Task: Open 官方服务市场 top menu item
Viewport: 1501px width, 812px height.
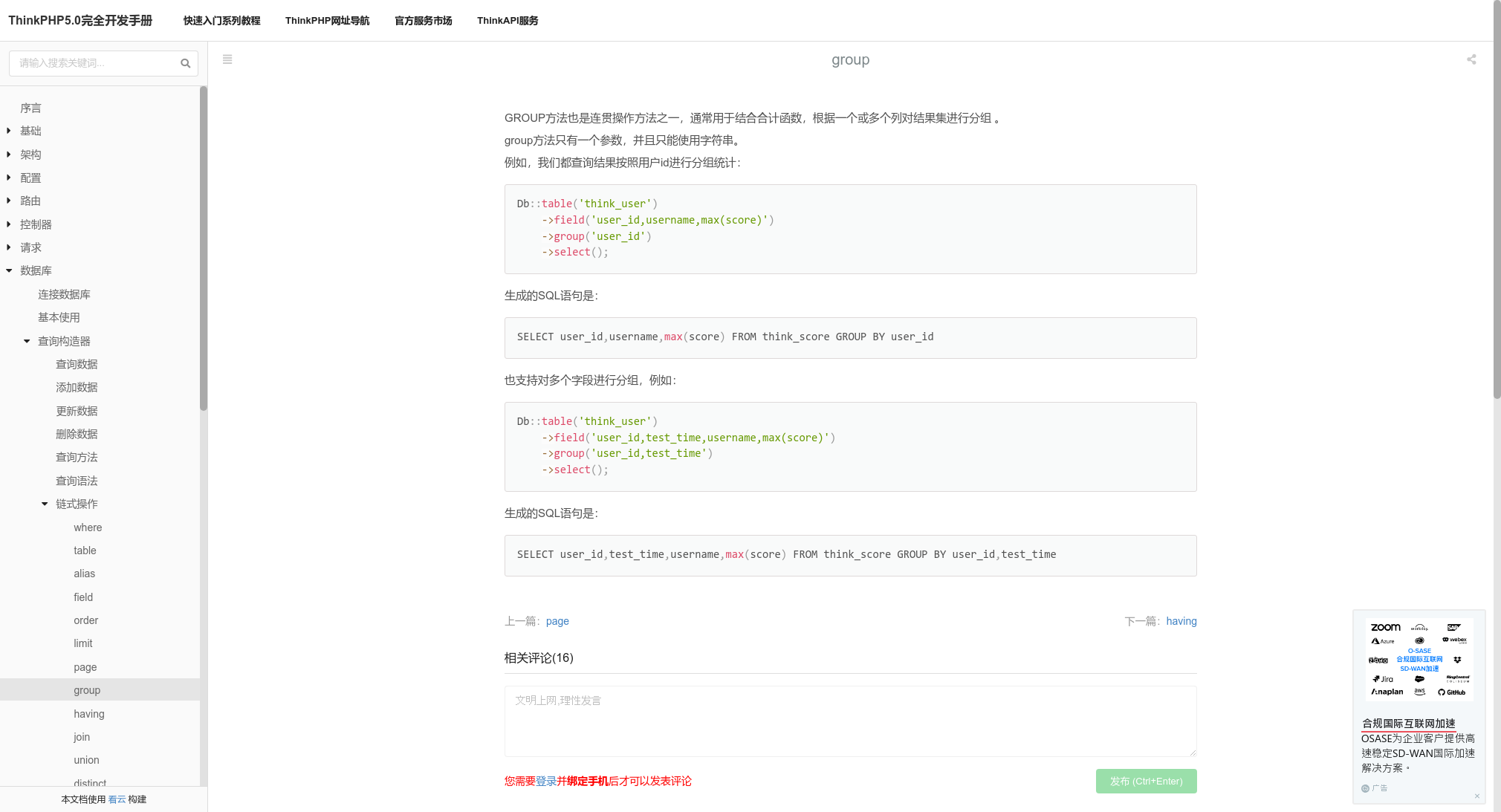Action: tap(423, 21)
